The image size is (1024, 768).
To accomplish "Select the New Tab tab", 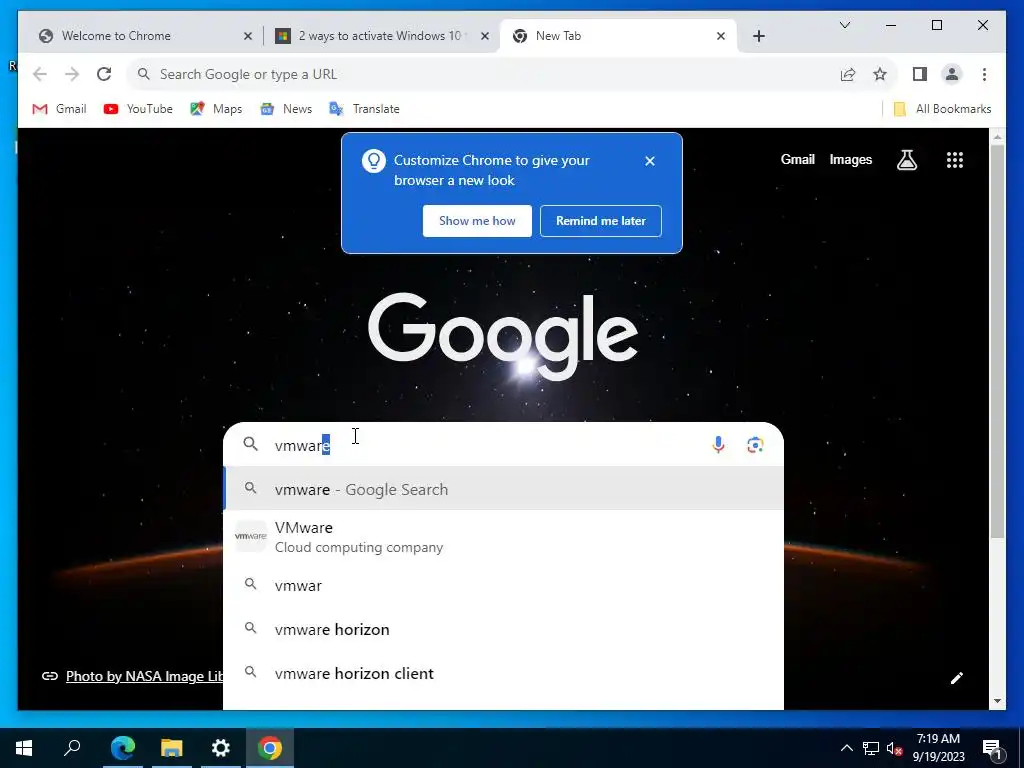I will point(618,36).
